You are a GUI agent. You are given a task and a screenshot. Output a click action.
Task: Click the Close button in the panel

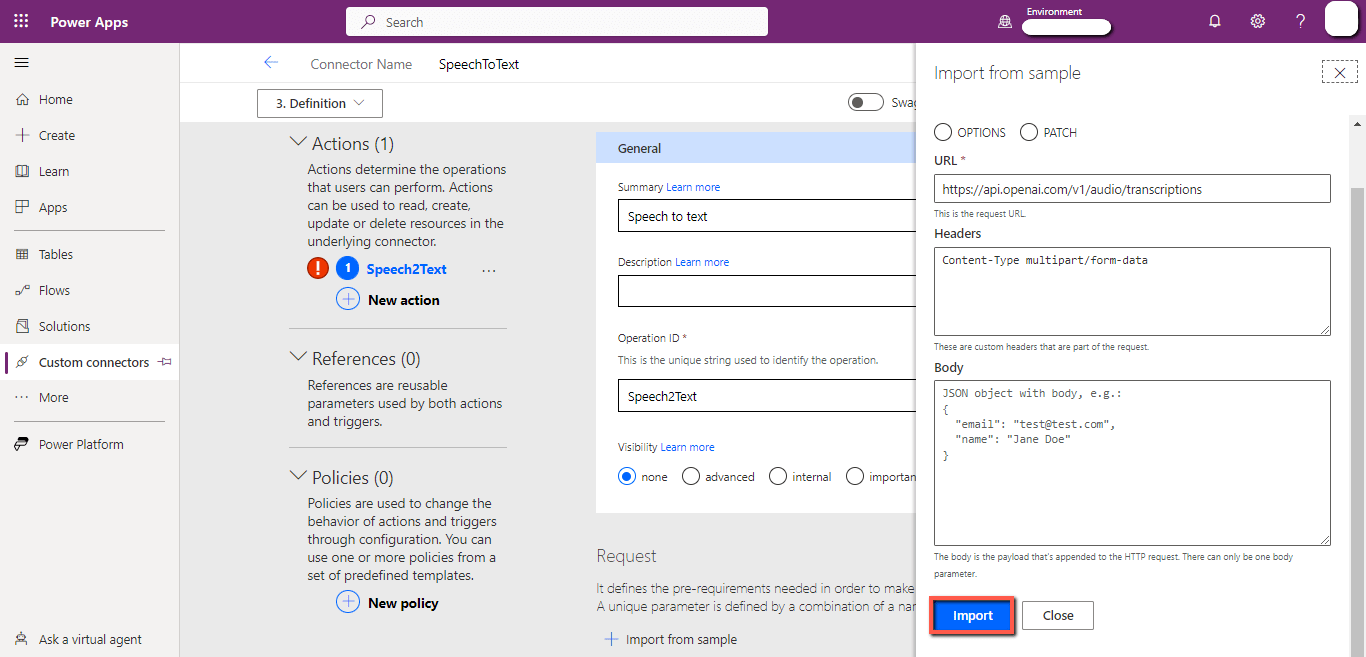1058,615
